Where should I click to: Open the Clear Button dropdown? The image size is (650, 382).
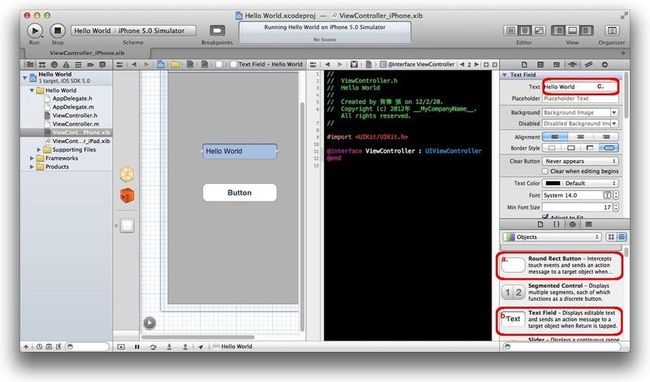(x=580, y=161)
